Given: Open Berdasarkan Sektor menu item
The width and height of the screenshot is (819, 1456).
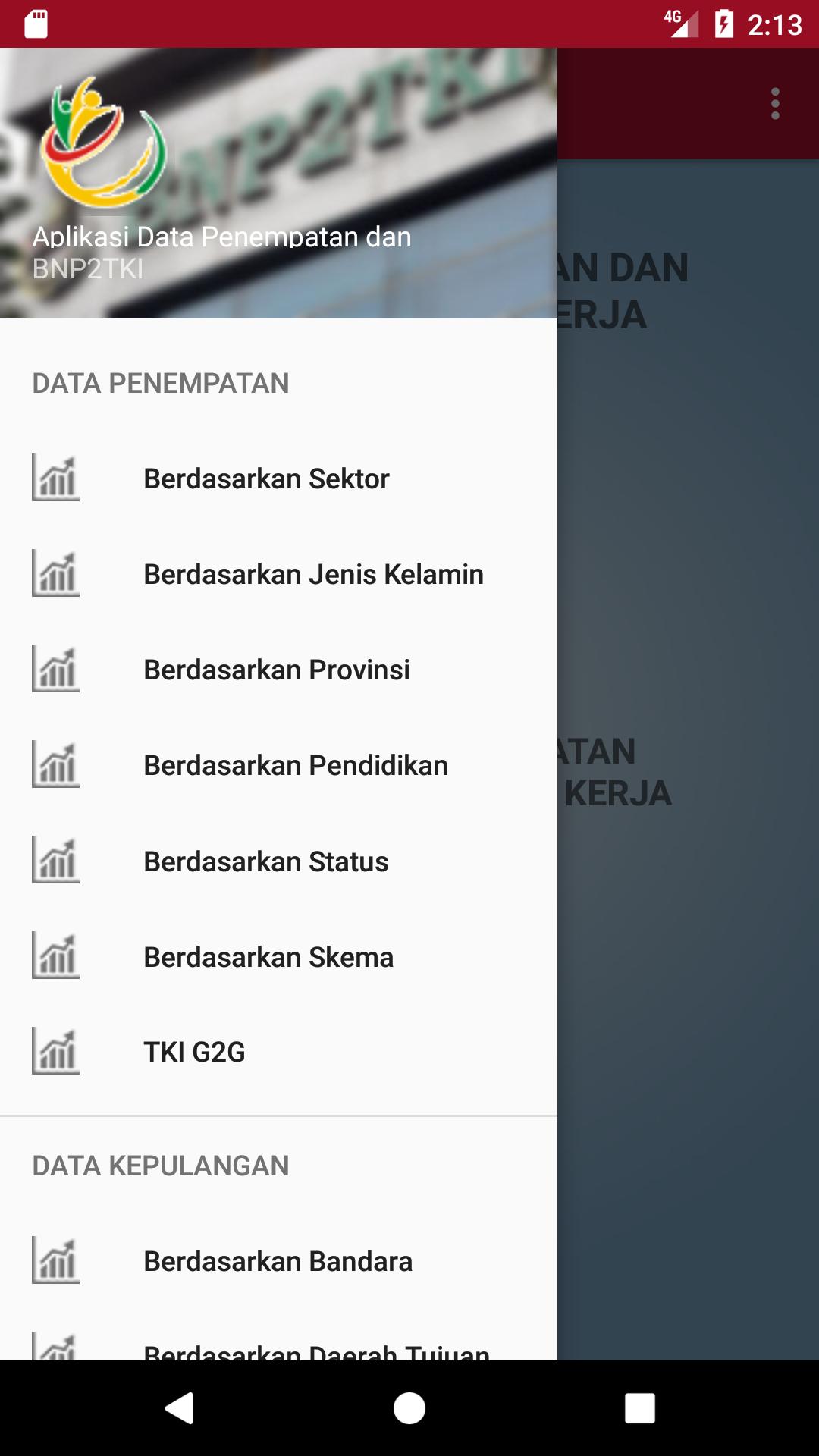Looking at the screenshot, I should 266,479.
